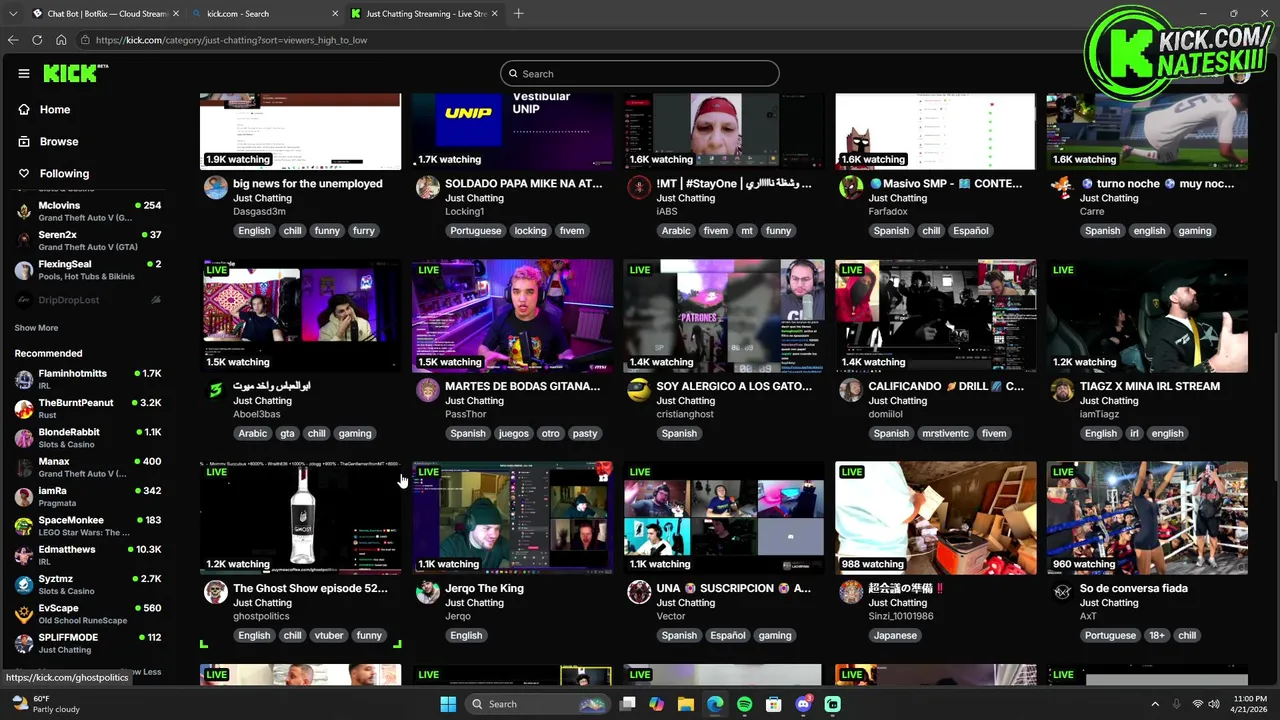Click the locking tag under Locking1
The image size is (1280, 720).
[x=530, y=231]
